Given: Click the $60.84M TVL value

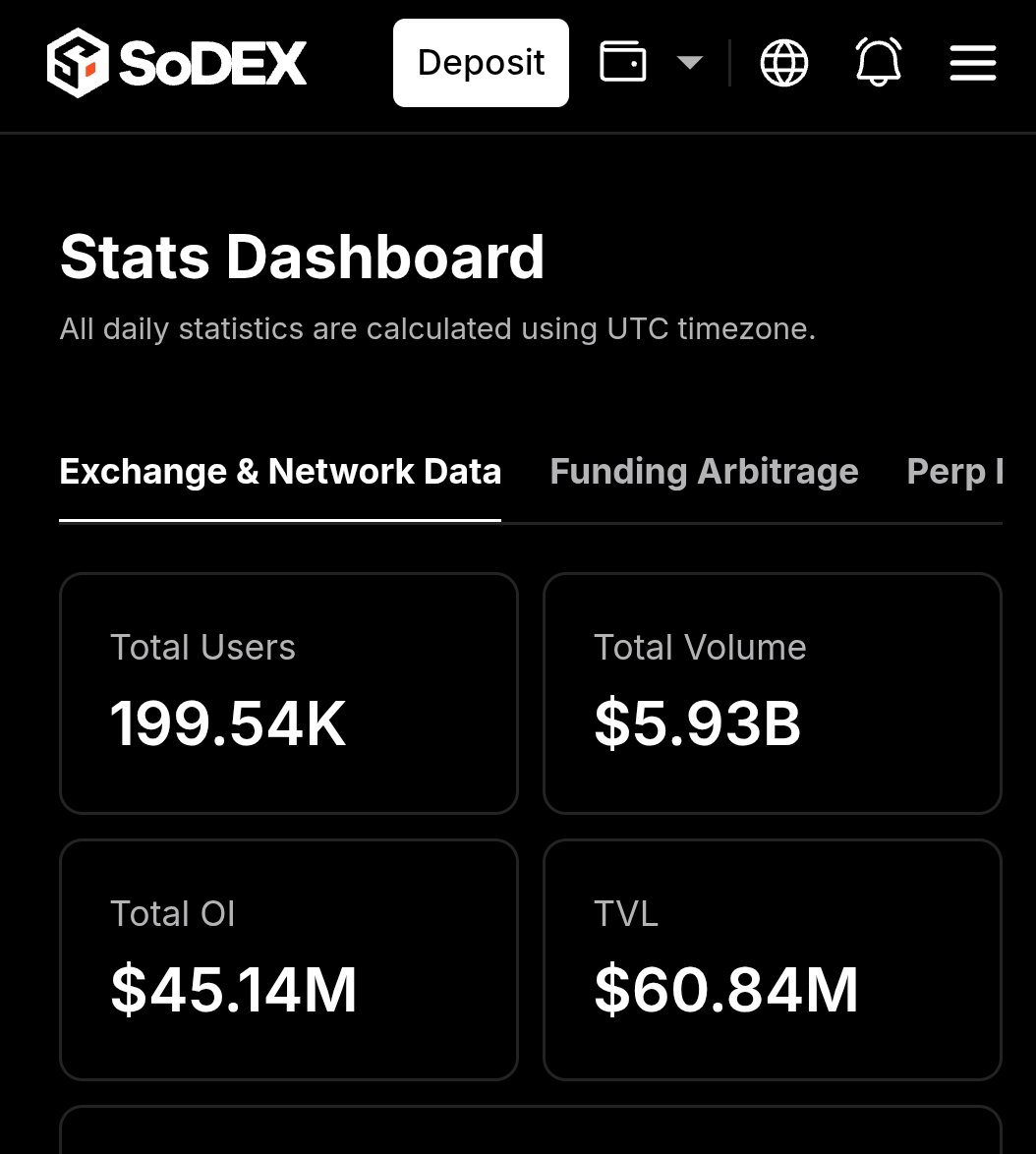Looking at the screenshot, I should click(x=726, y=991).
